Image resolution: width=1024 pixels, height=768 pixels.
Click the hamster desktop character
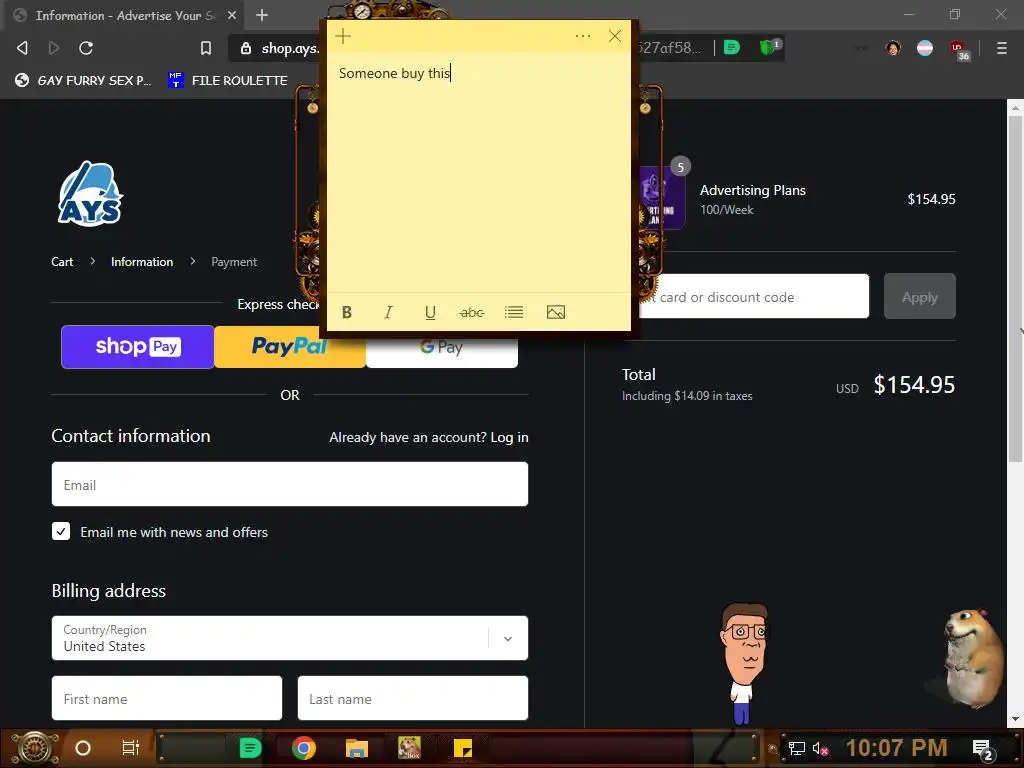pyautogui.click(x=972, y=658)
